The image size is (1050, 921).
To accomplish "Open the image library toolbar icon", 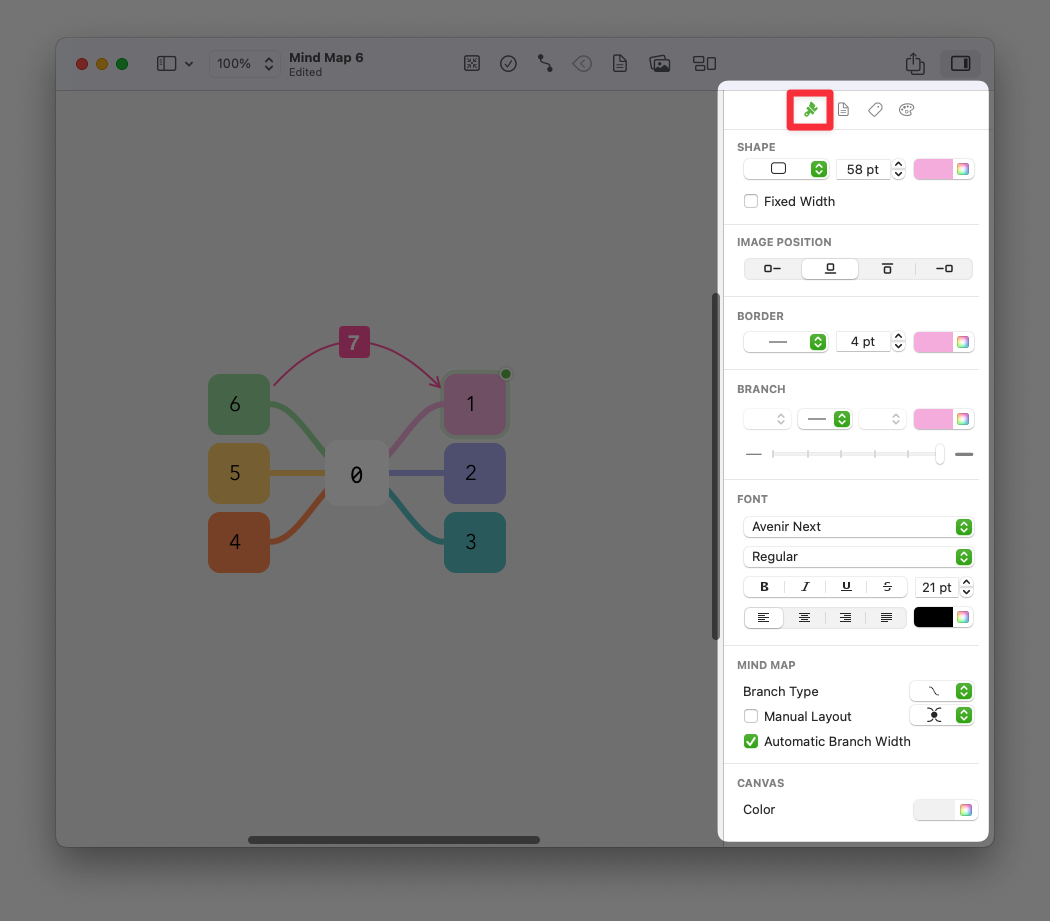I will (659, 63).
